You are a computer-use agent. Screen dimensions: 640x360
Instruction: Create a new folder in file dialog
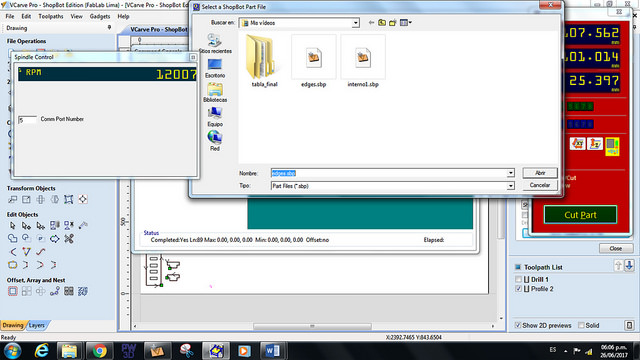click(x=393, y=23)
